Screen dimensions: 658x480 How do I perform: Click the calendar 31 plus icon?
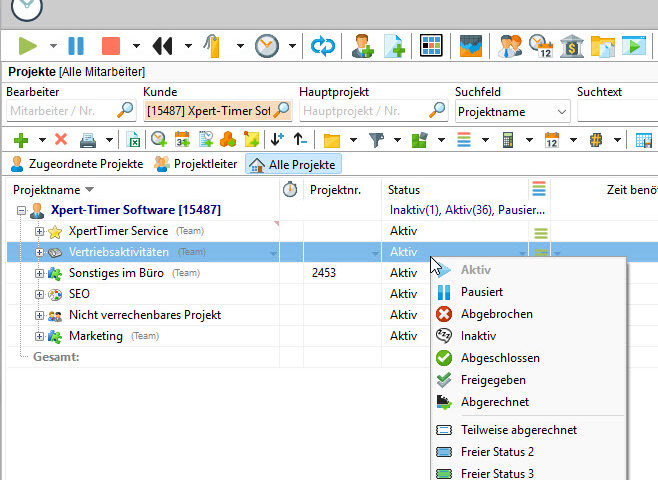183,140
